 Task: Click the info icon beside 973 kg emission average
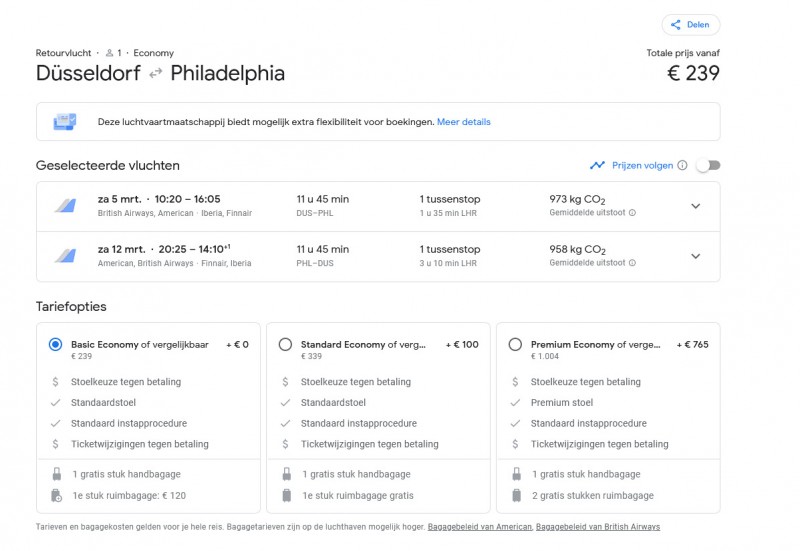(x=632, y=213)
